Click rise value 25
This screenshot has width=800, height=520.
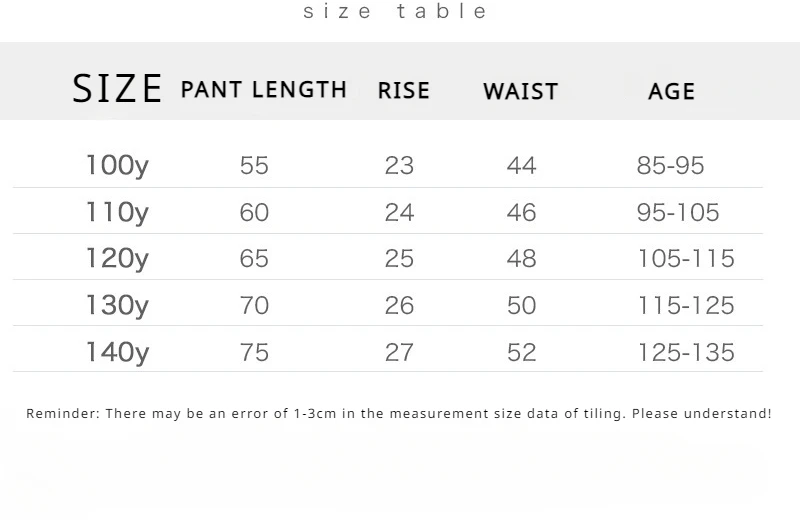[x=399, y=258]
